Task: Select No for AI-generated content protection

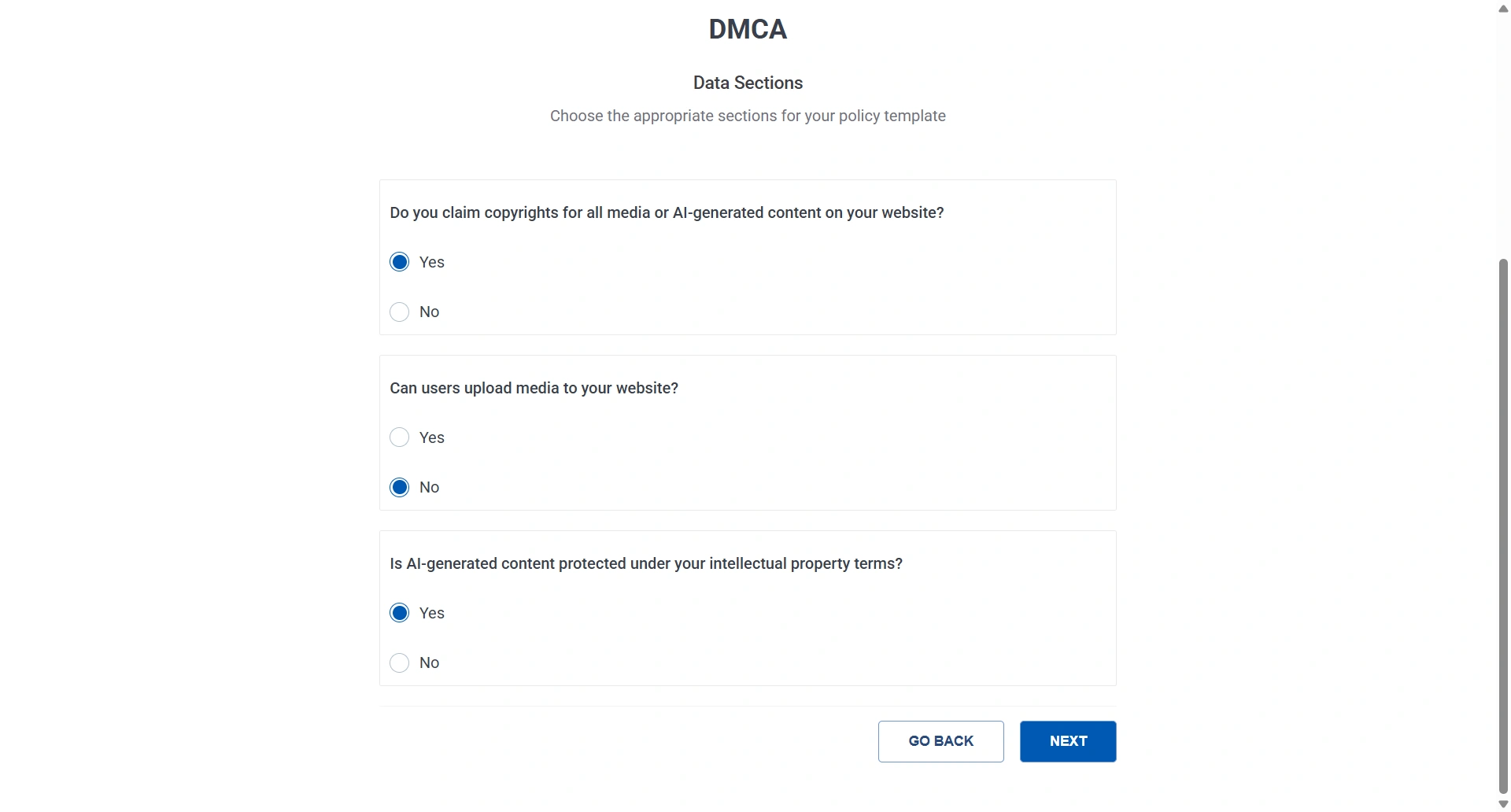Action: point(398,662)
